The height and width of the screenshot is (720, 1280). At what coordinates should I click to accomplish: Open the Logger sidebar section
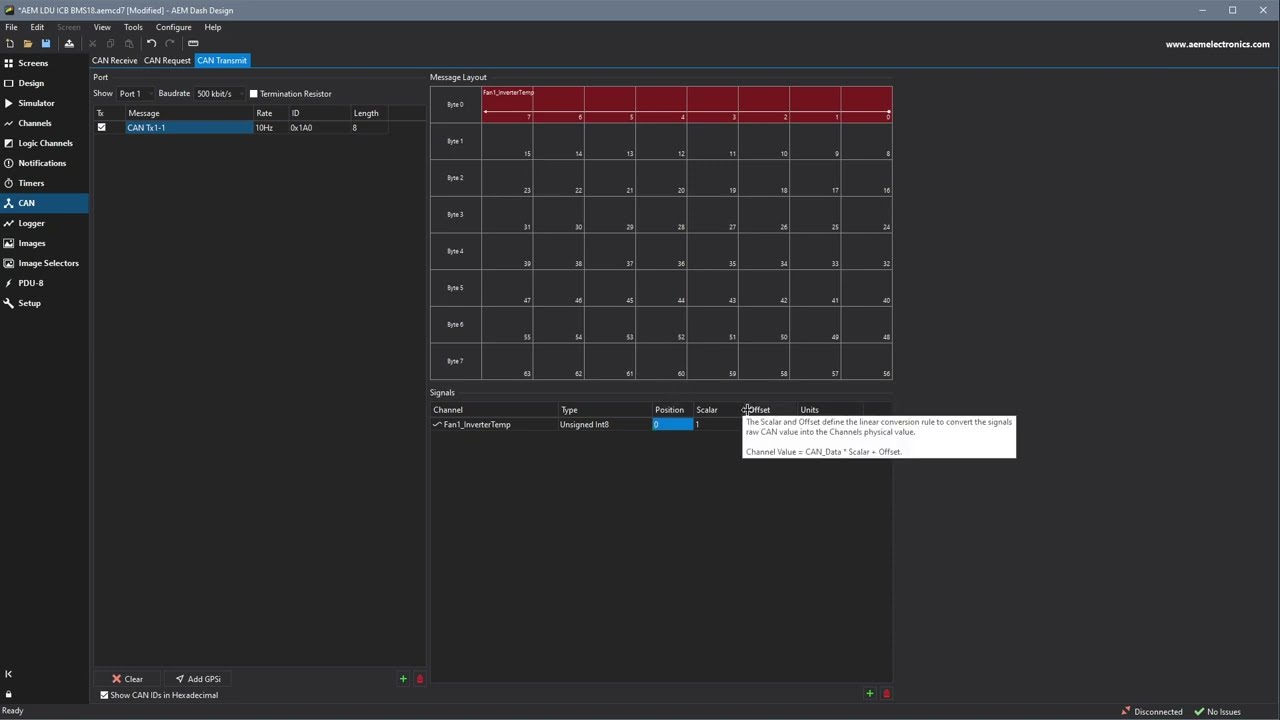click(44, 223)
